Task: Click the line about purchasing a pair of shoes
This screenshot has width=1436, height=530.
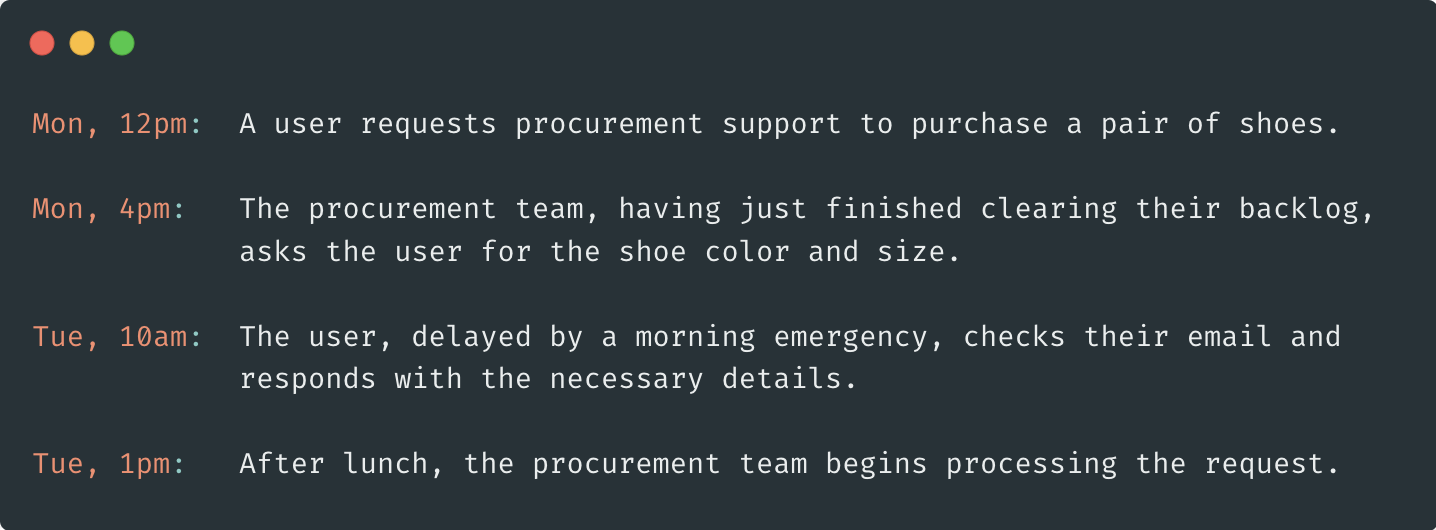Action: pos(788,124)
